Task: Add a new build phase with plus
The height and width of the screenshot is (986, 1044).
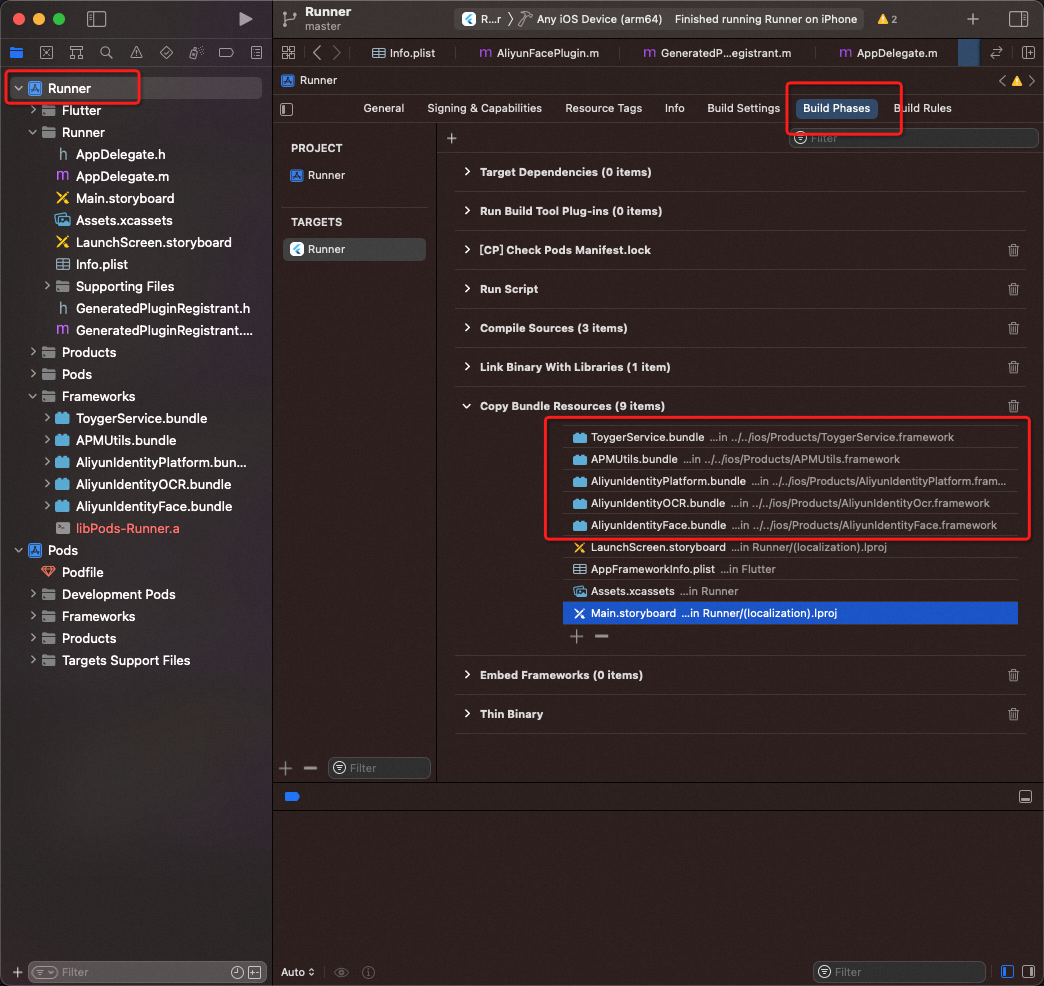Action: point(451,138)
